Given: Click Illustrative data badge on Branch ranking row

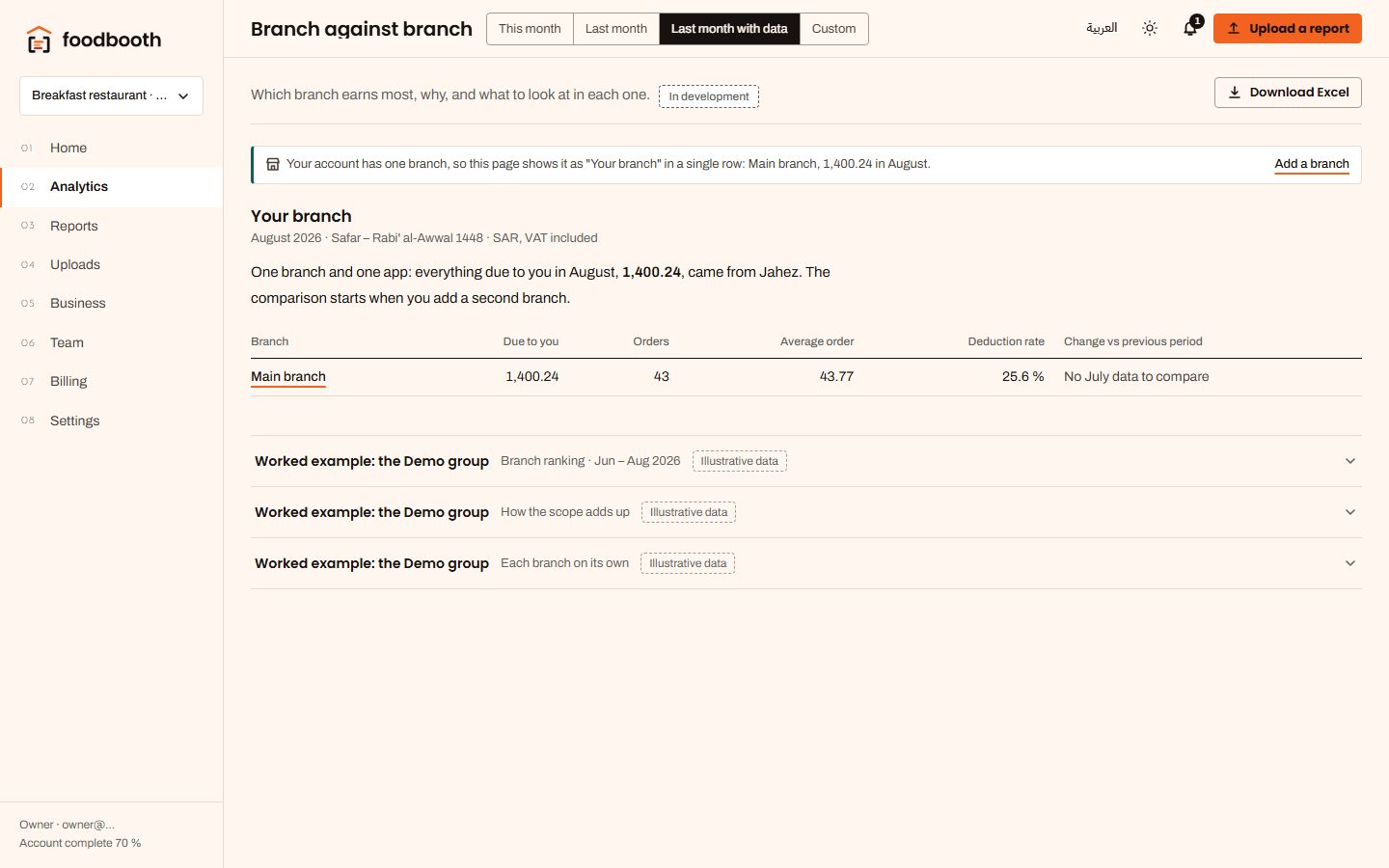Looking at the screenshot, I should [x=740, y=461].
